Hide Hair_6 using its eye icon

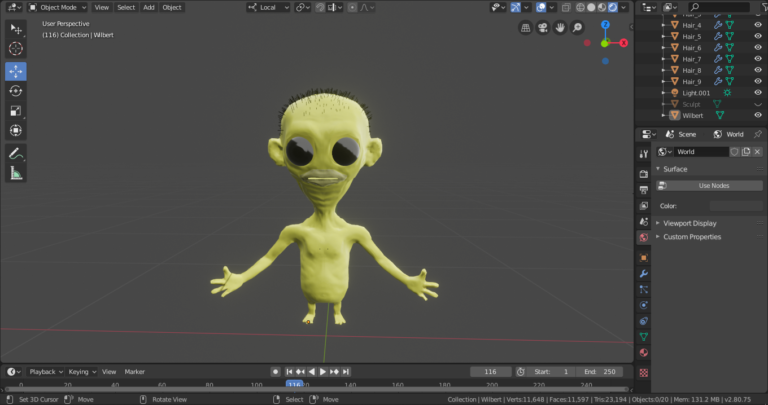click(757, 48)
